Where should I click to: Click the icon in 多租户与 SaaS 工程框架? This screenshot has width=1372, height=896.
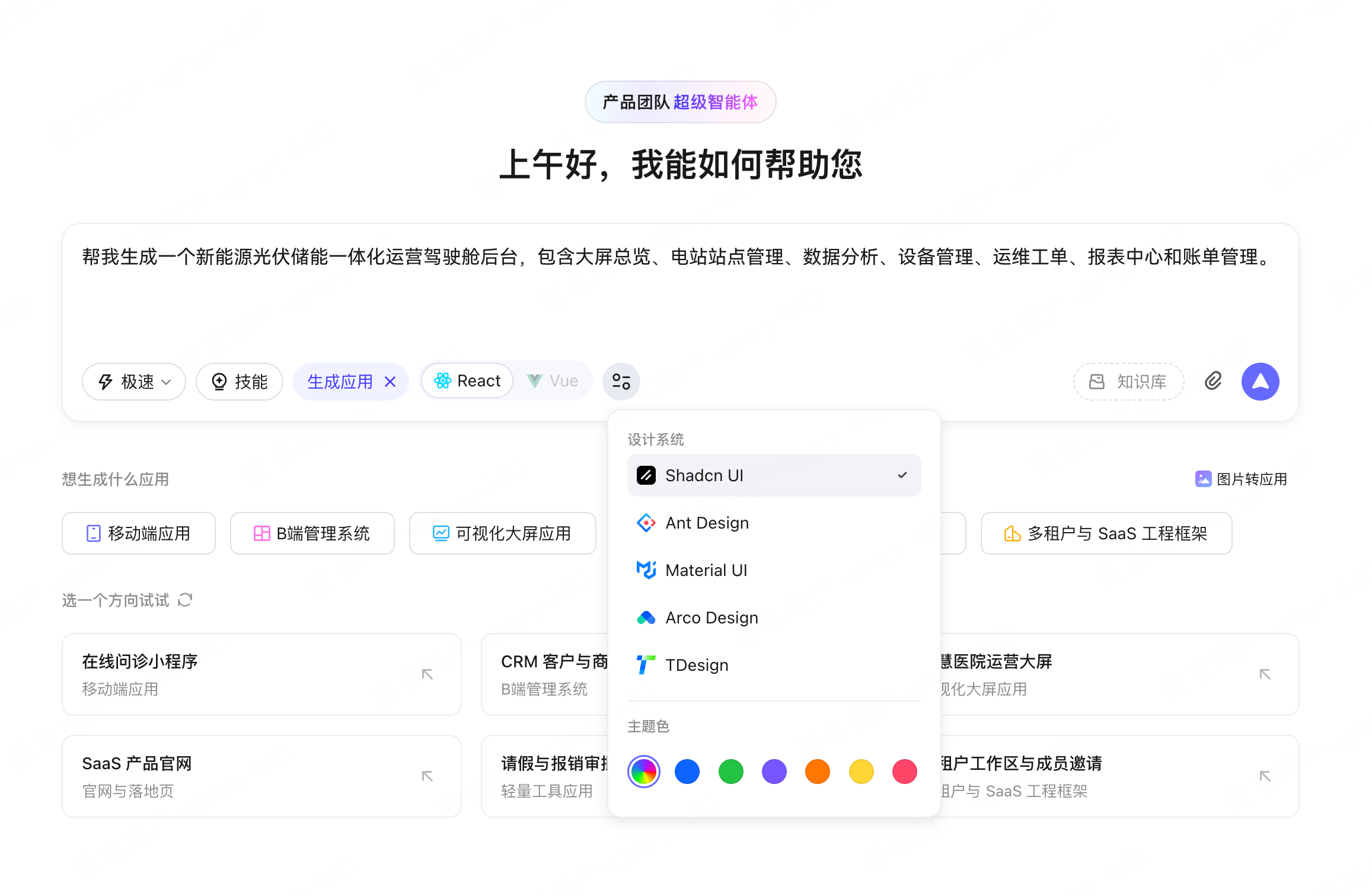coord(1012,533)
